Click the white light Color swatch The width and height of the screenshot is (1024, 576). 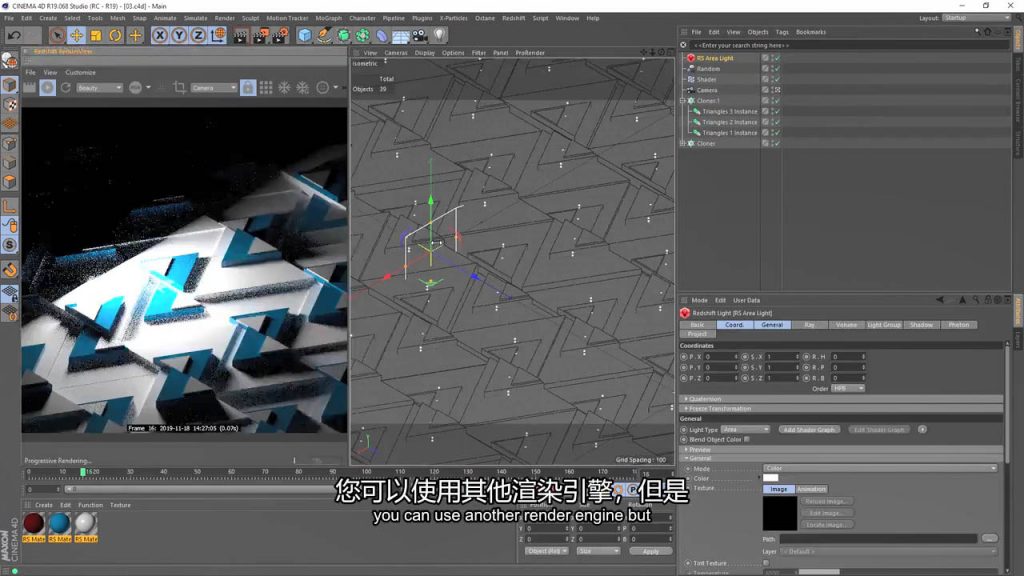point(771,478)
